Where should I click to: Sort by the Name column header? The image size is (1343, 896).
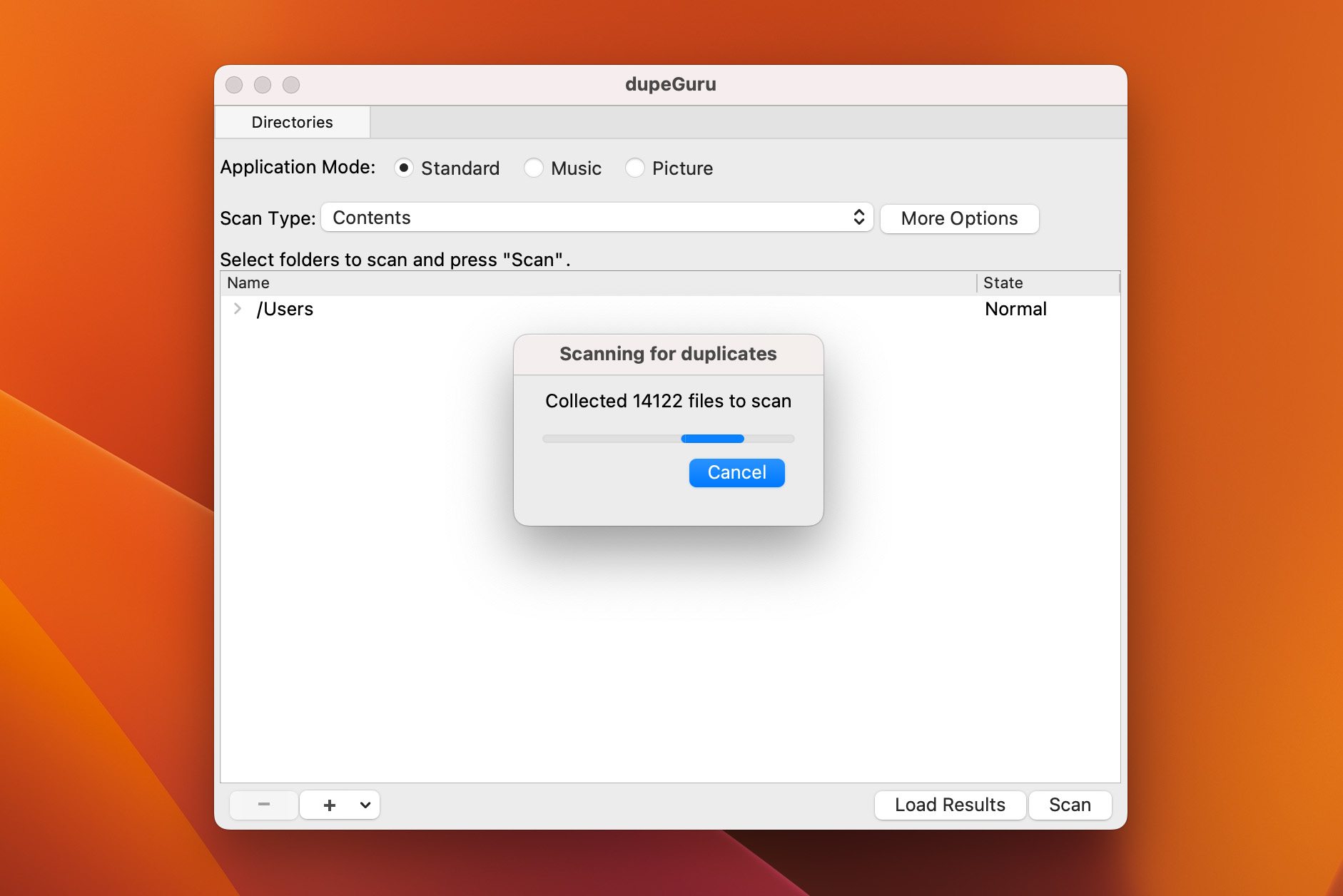tap(598, 282)
